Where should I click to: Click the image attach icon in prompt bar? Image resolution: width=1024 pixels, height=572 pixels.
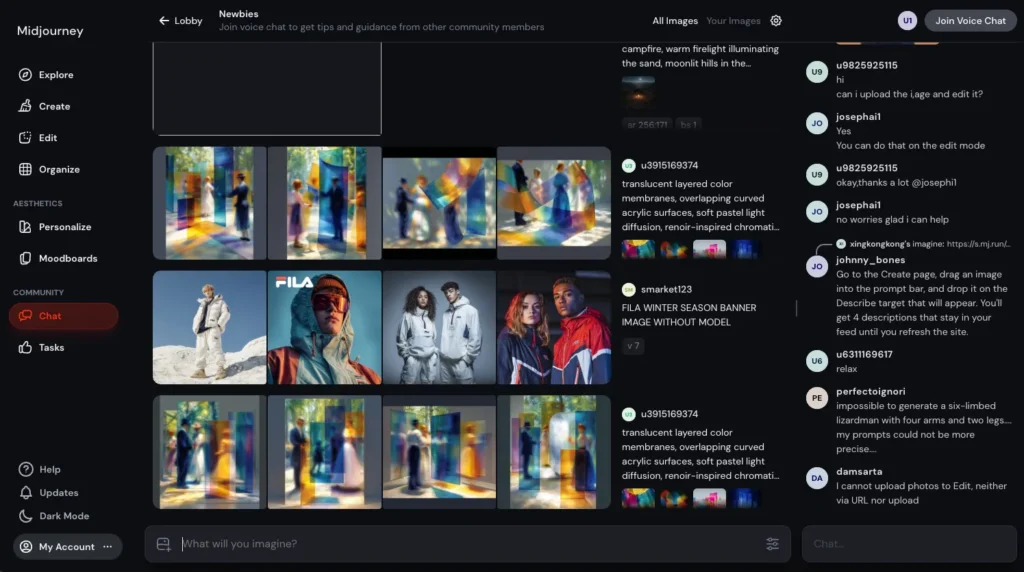(x=164, y=544)
